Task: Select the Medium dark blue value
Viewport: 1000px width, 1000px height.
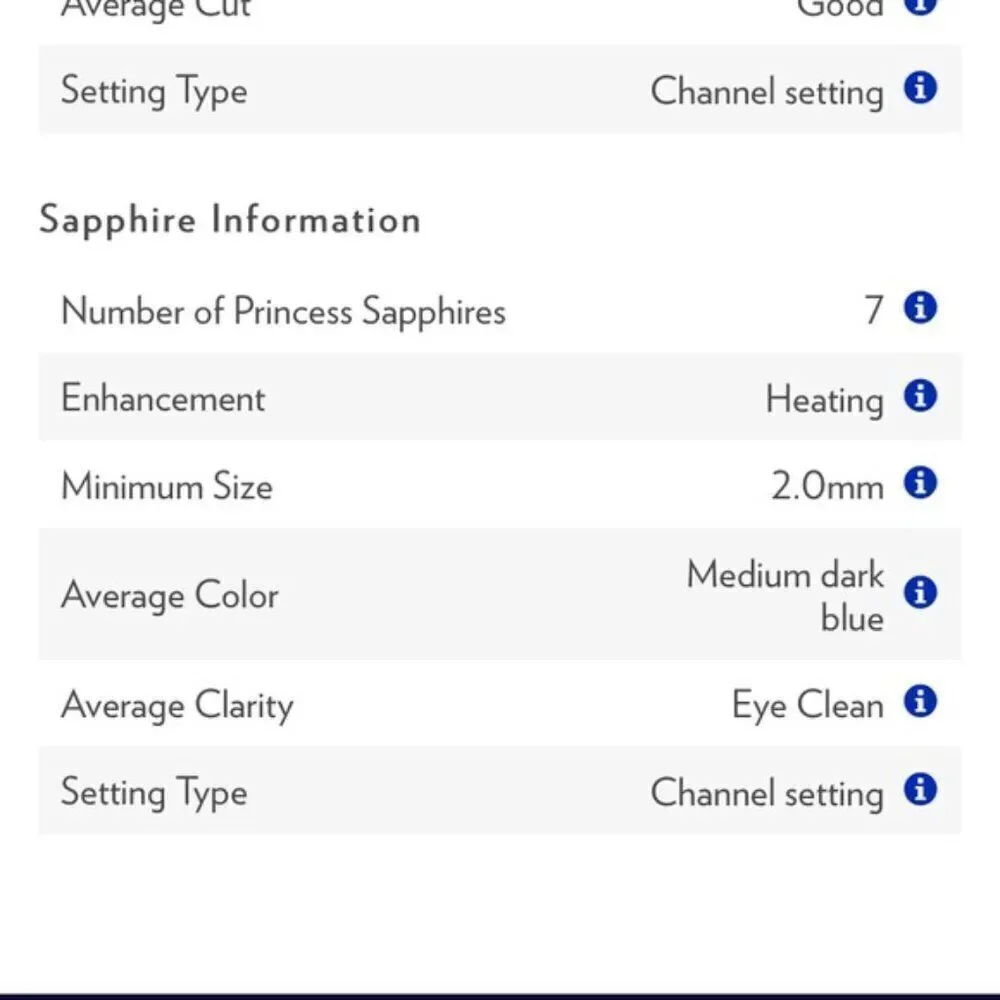Action: [785, 596]
